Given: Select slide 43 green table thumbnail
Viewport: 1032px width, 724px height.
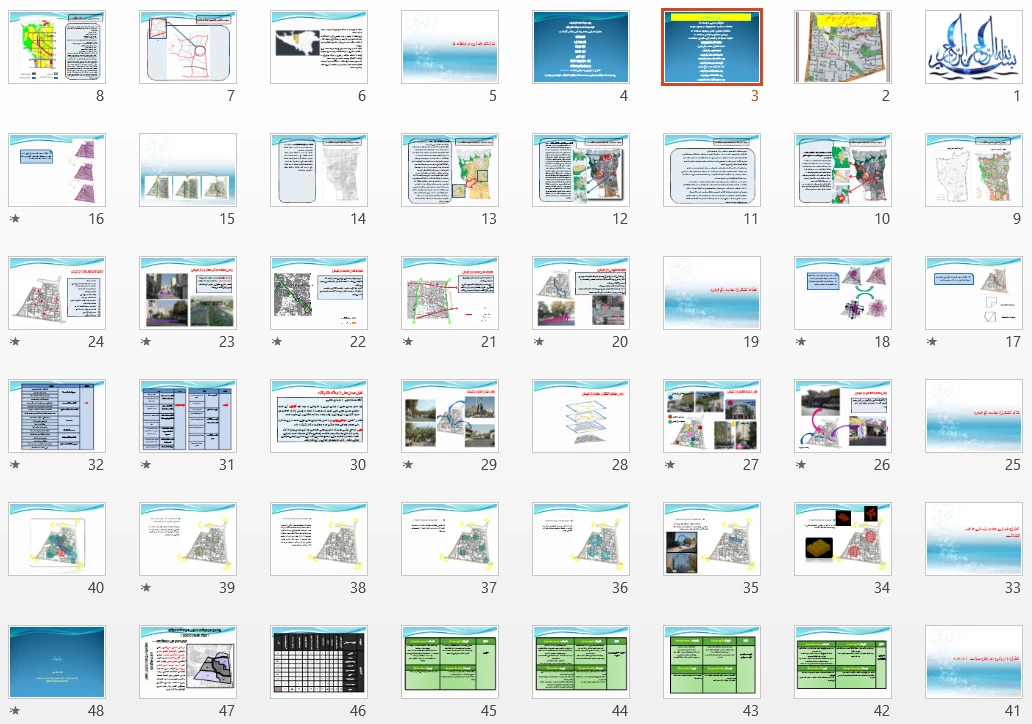Looking at the screenshot, I should (x=711, y=662).
